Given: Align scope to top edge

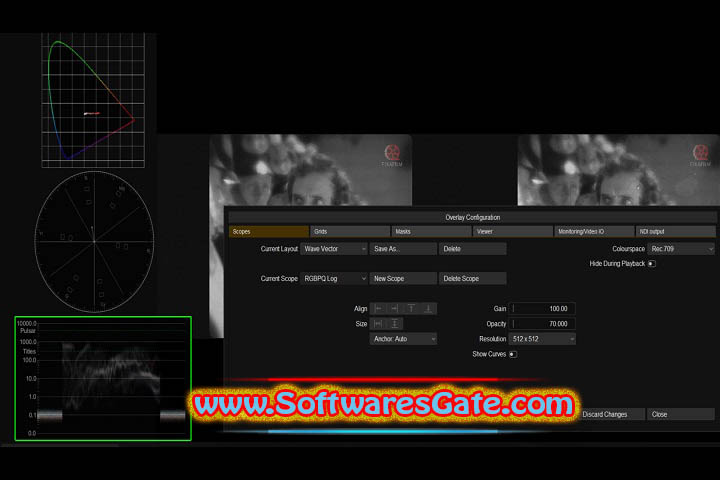Looking at the screenshot, I should 411,309.
